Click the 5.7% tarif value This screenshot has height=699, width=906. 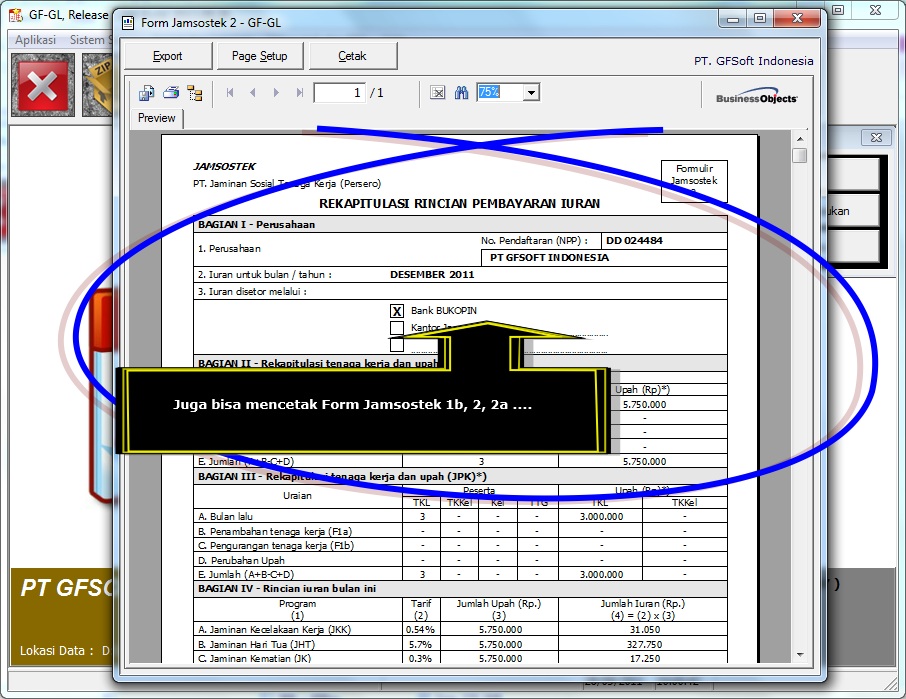pyautogui.click(x=420, y=644)
